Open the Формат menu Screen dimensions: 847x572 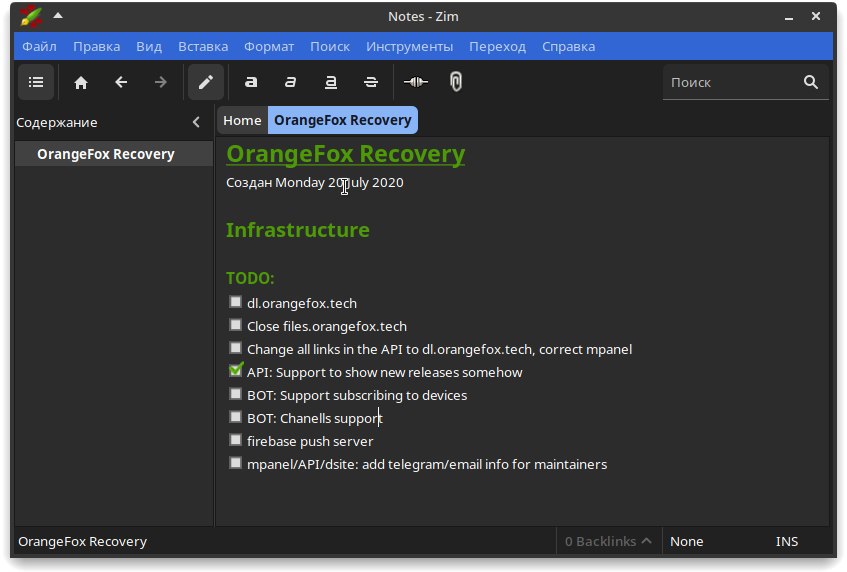click(269, 46)
